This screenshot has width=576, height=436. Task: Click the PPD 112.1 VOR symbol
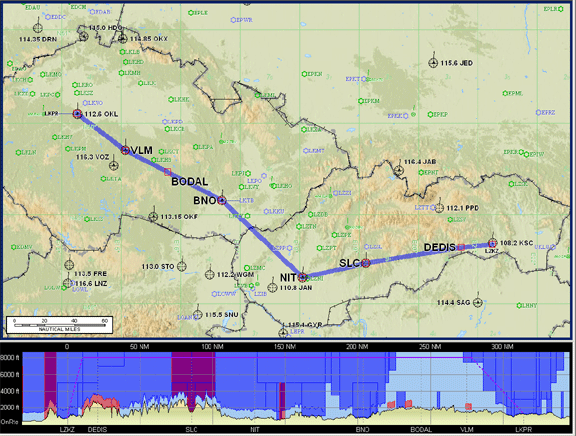click(439, 208)
